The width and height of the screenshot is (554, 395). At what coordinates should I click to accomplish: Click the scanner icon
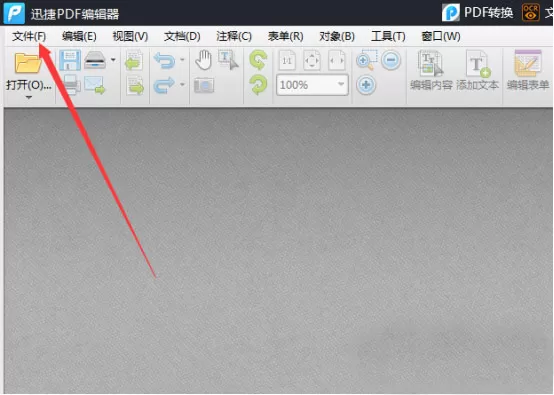95,60
